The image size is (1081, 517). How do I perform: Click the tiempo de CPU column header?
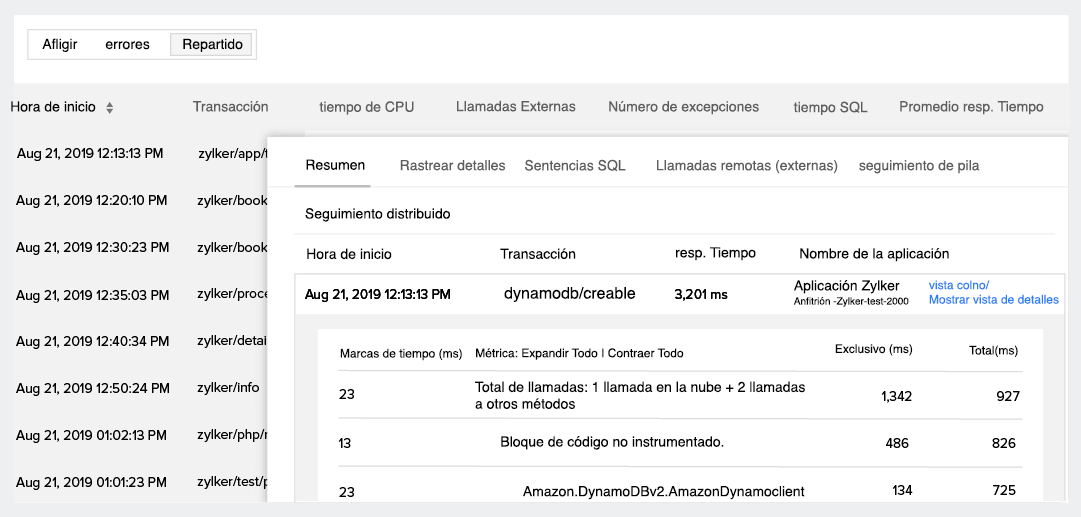[x=367, y=107]
